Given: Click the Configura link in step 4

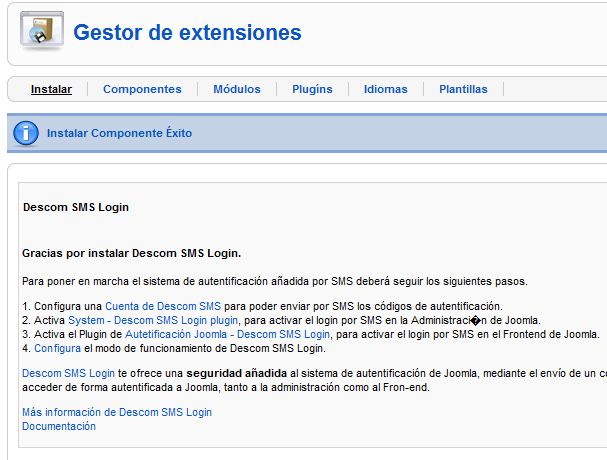Looking at the screenshot, I should (x=57, y=348).
